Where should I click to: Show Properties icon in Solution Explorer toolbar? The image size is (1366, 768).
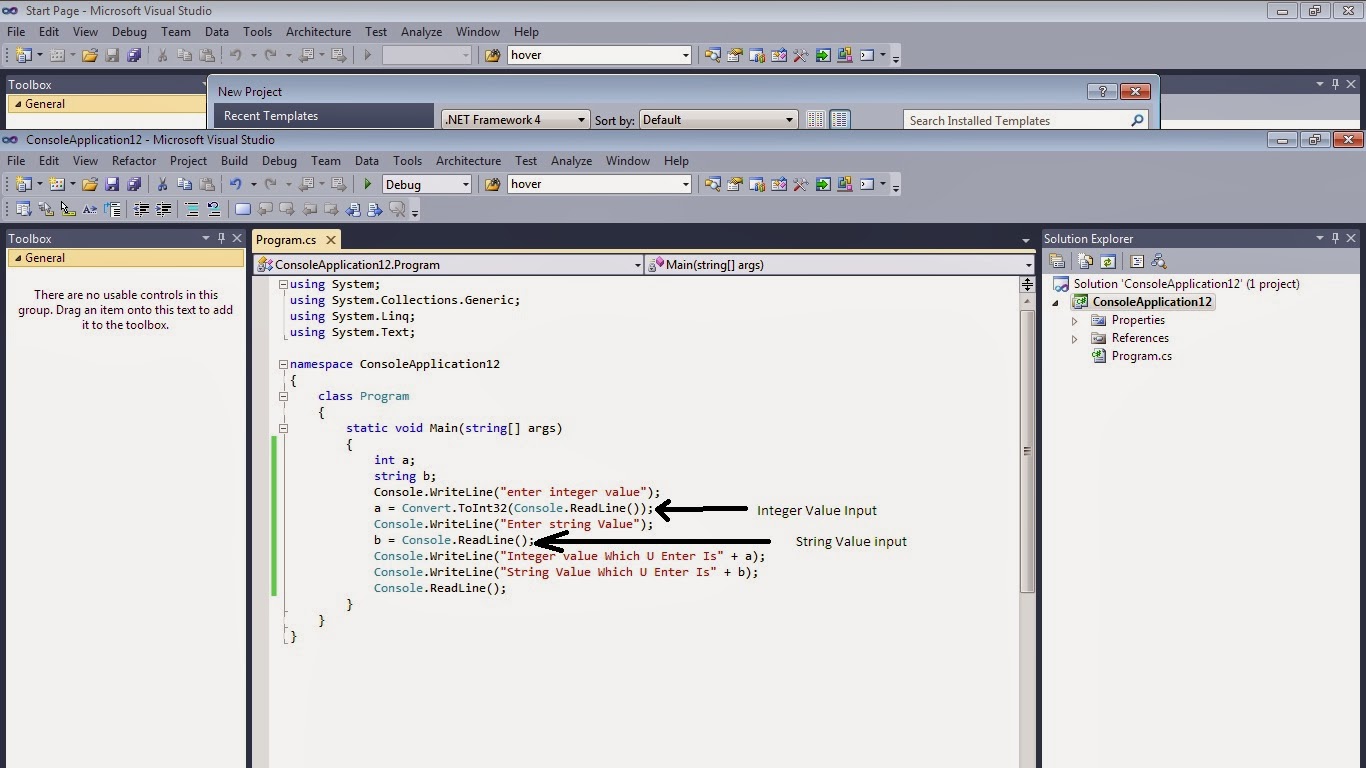[1057, 261]
